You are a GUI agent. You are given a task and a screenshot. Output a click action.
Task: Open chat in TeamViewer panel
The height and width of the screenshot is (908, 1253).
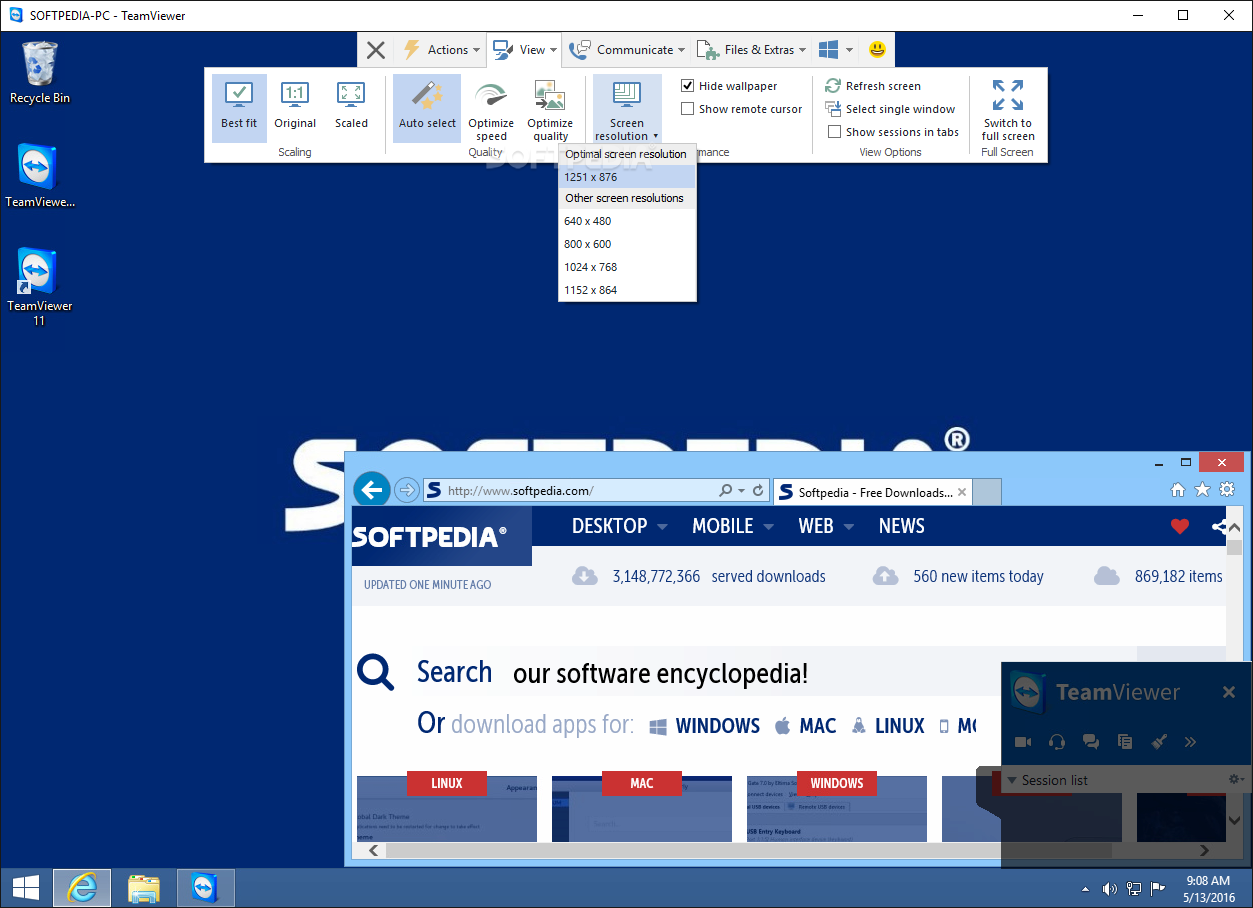[x=1090, y=742]
